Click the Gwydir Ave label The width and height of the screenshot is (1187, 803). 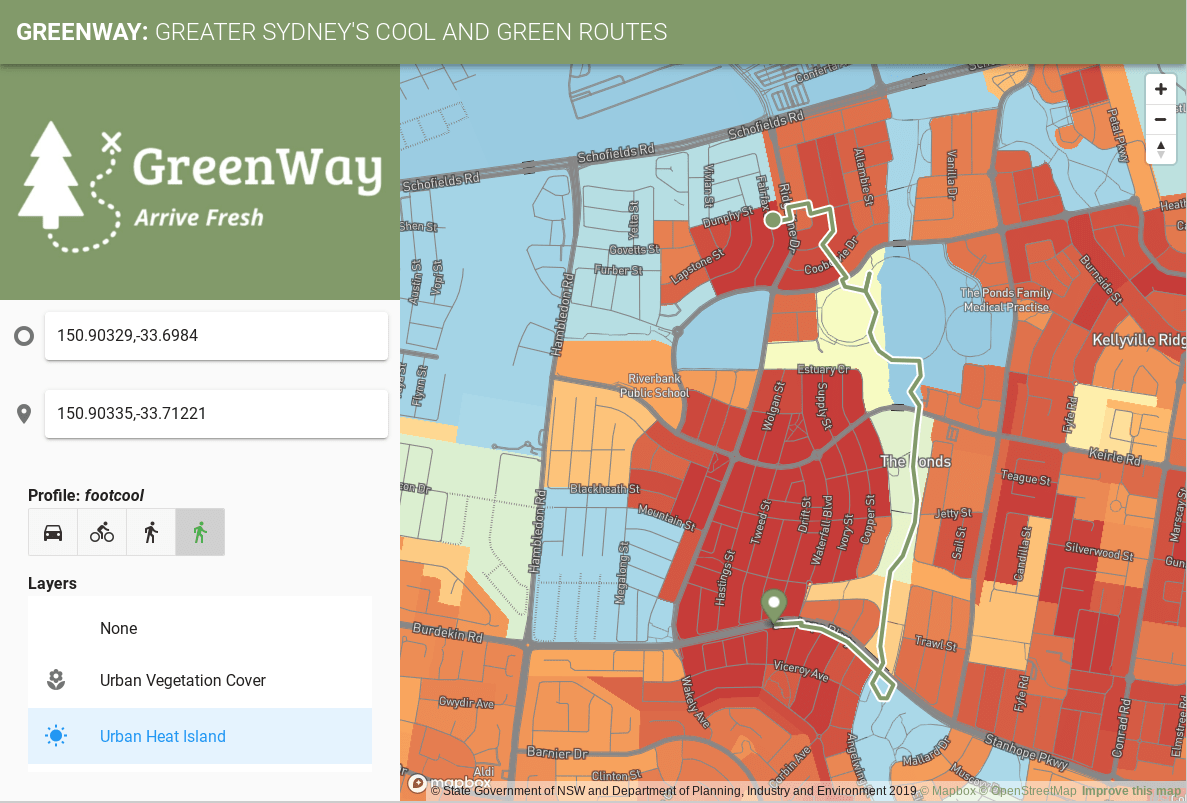[x=466, y=702]
